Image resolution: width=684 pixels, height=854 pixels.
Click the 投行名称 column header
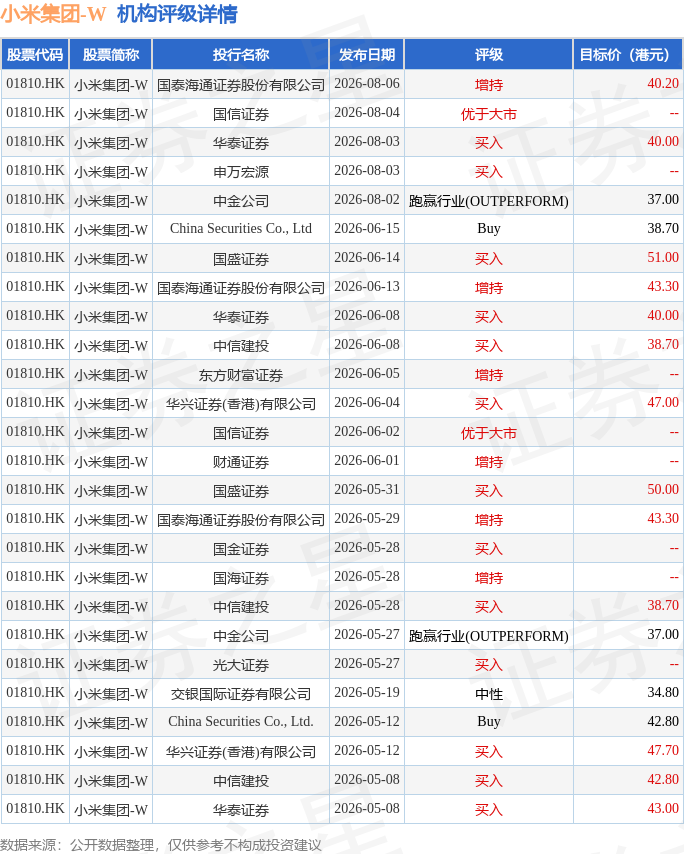[x=241, y=54]
